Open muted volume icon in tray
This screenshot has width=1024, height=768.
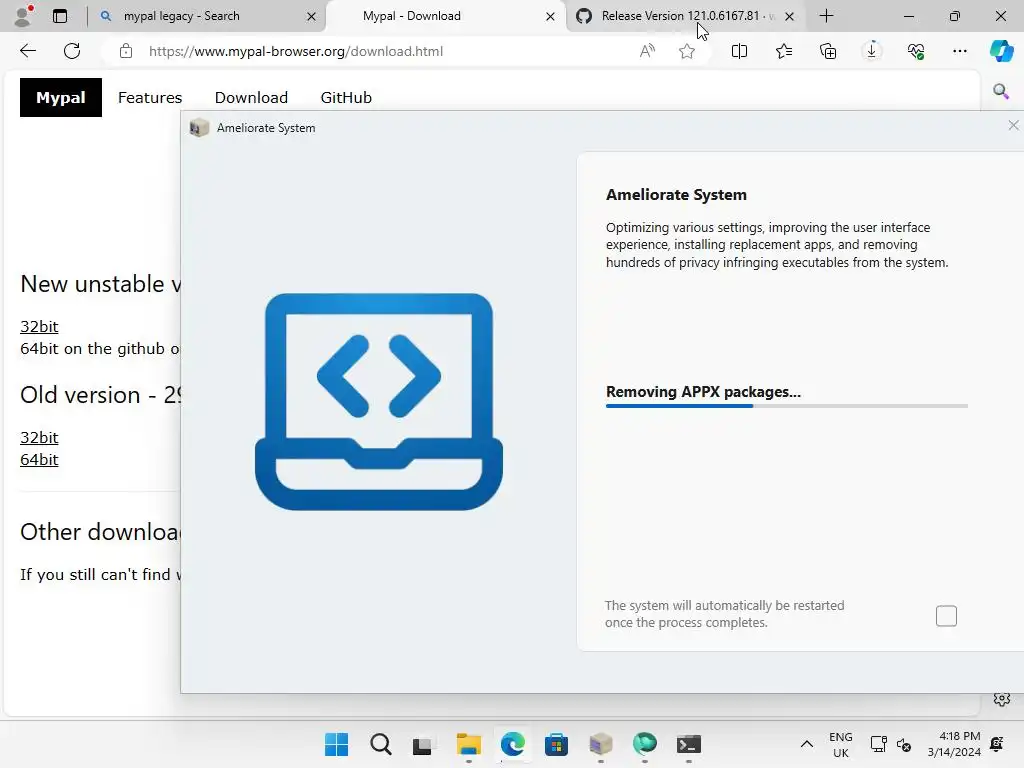(904, 744)
